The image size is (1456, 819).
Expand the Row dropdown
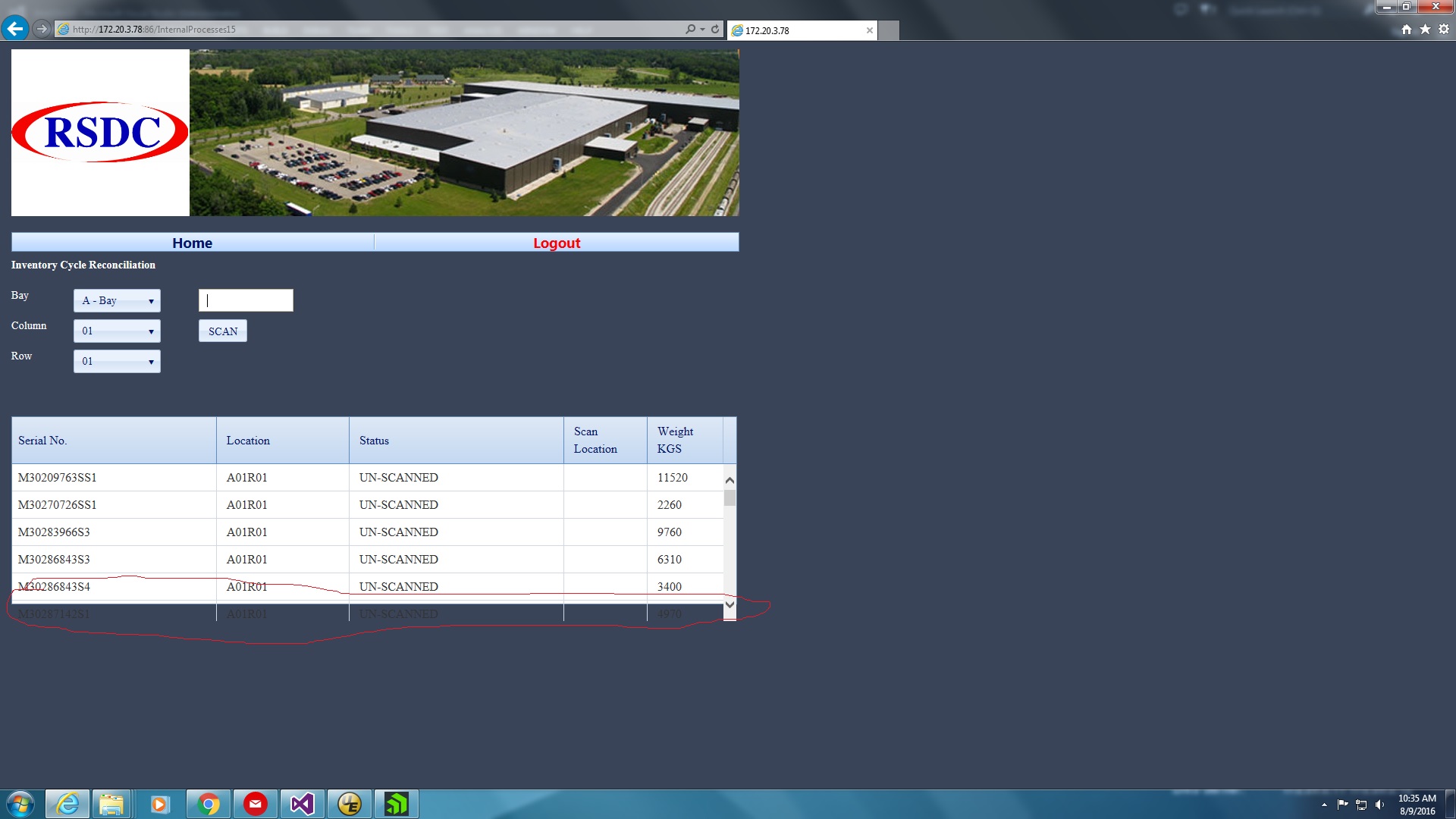point(117,361)
